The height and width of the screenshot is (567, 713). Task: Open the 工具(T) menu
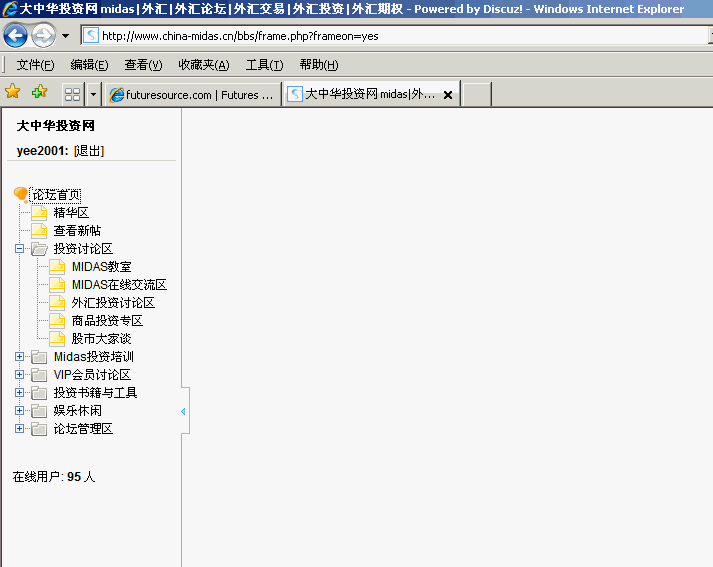[x=264, y=65]
